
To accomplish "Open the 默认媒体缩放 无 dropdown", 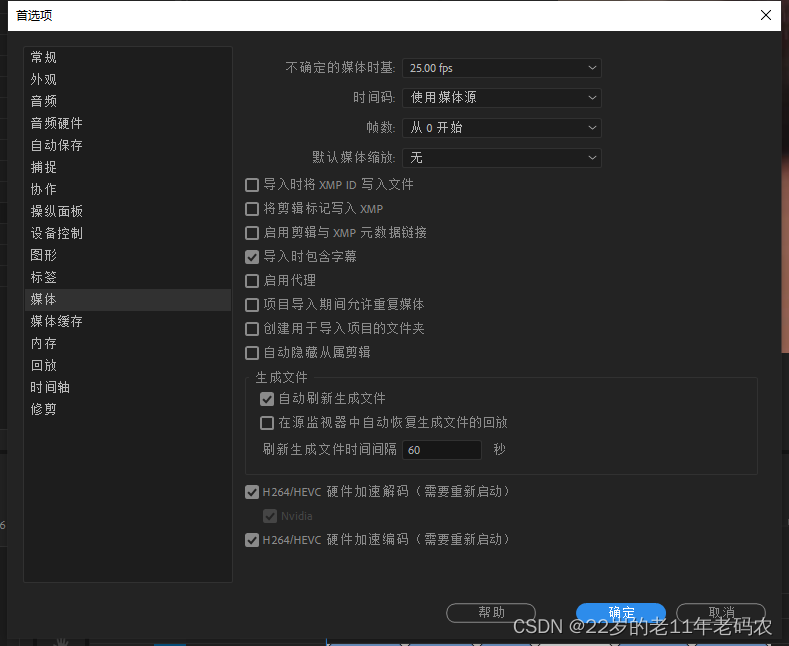I will (502, 158).
